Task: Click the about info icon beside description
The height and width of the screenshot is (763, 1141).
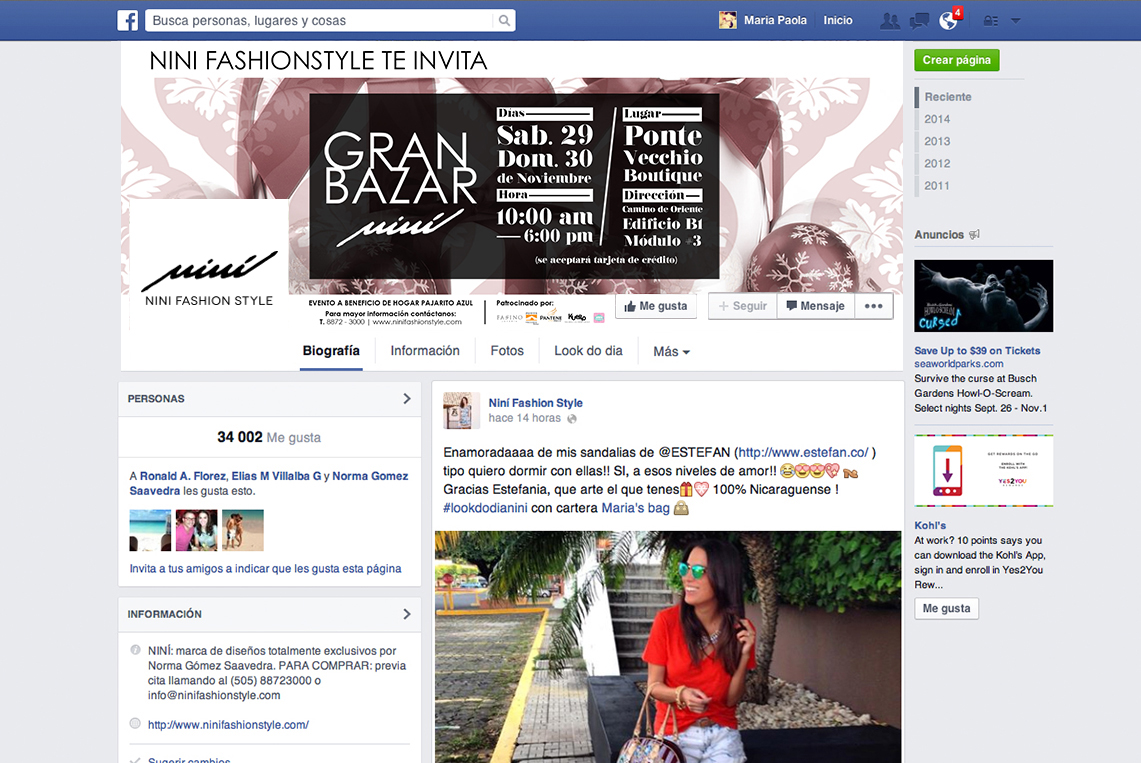Action: click(135, 650)
